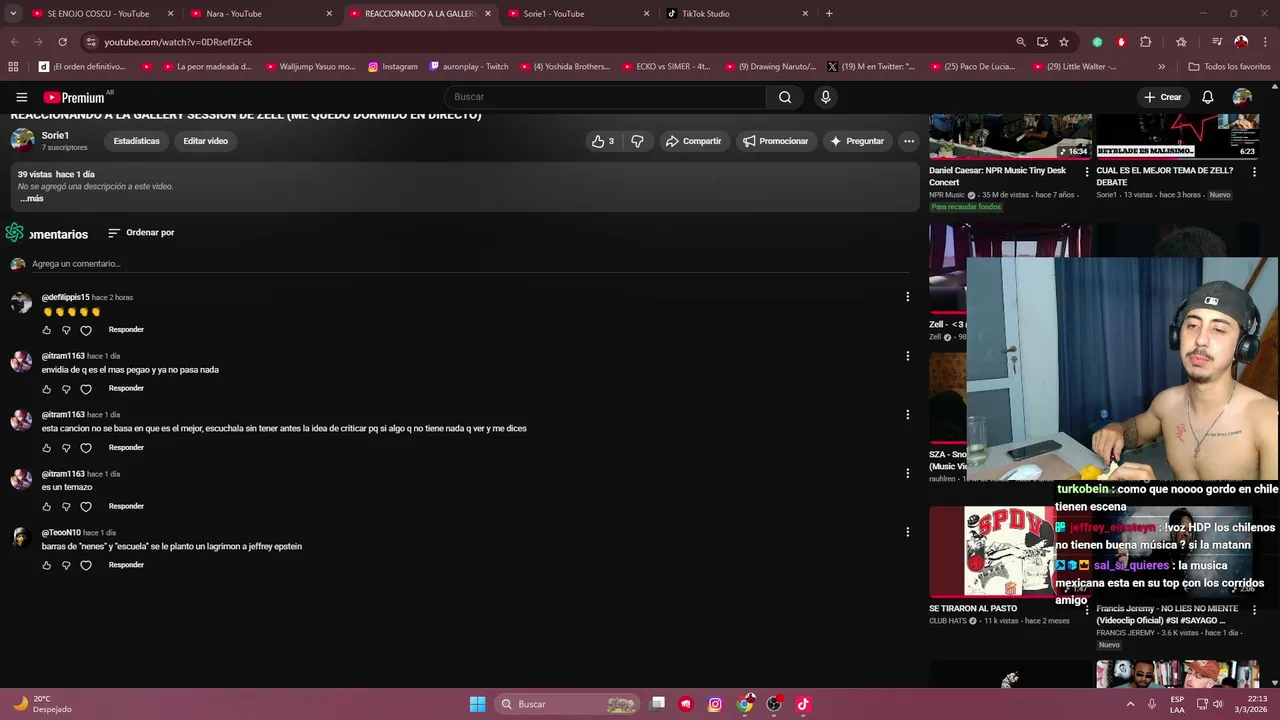
Task: Switch to the TikTok Studio tab
Action: 736,14
